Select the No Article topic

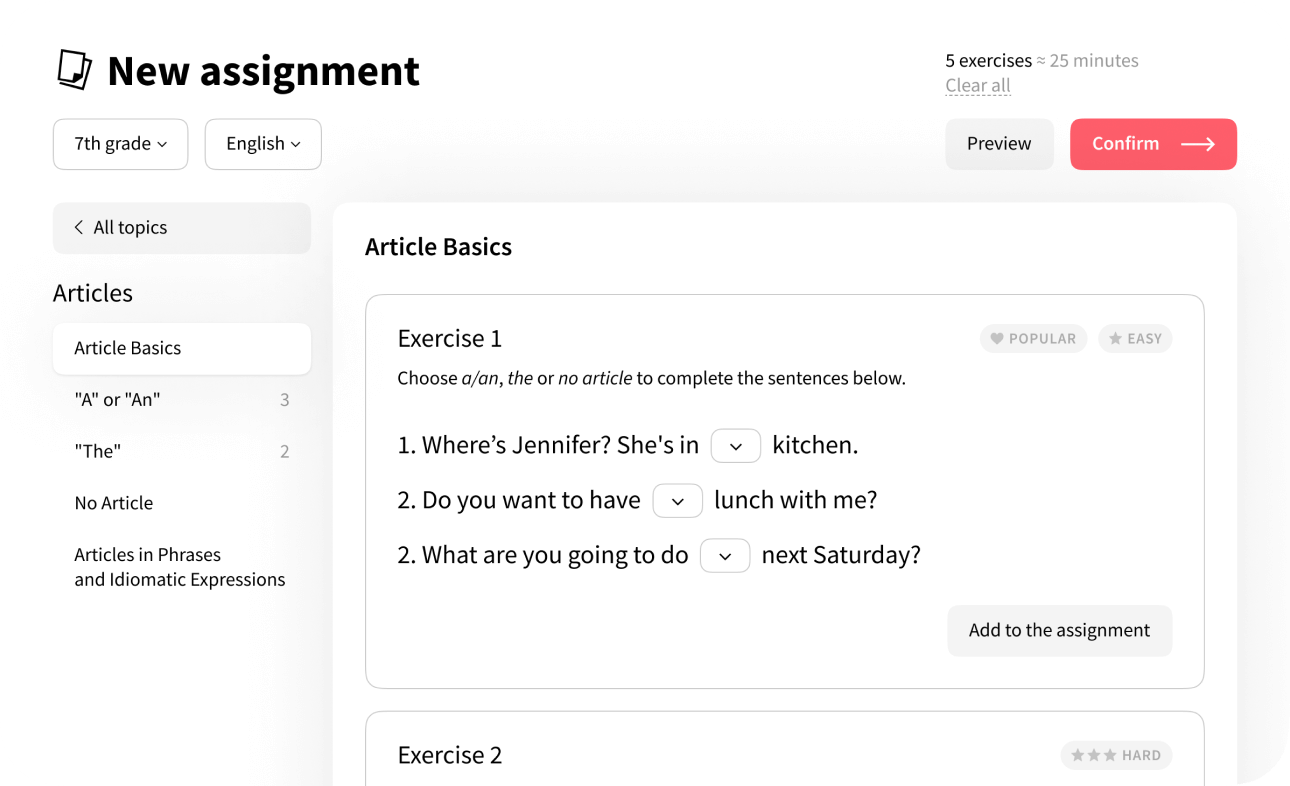pos(114,503)
